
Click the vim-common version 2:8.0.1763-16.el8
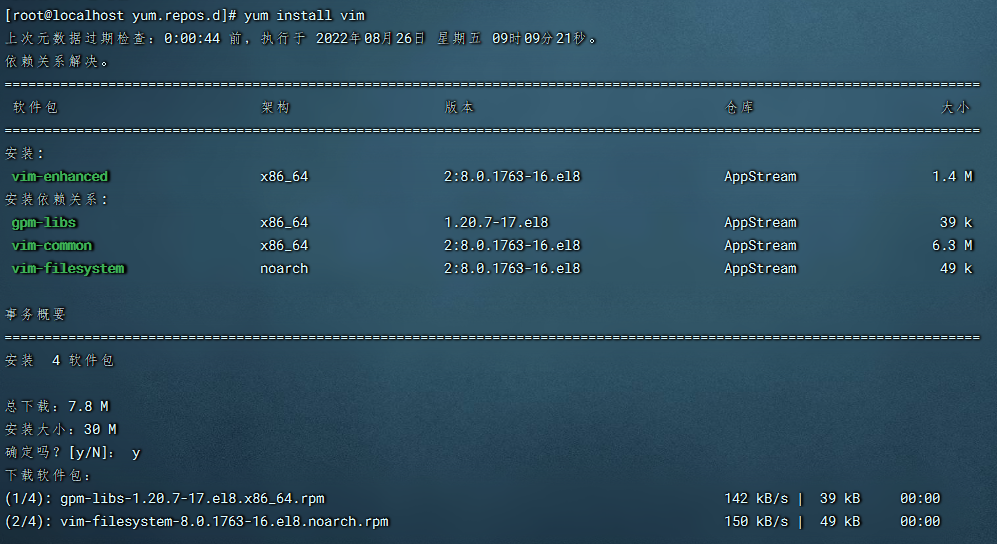tap(512, 245)
